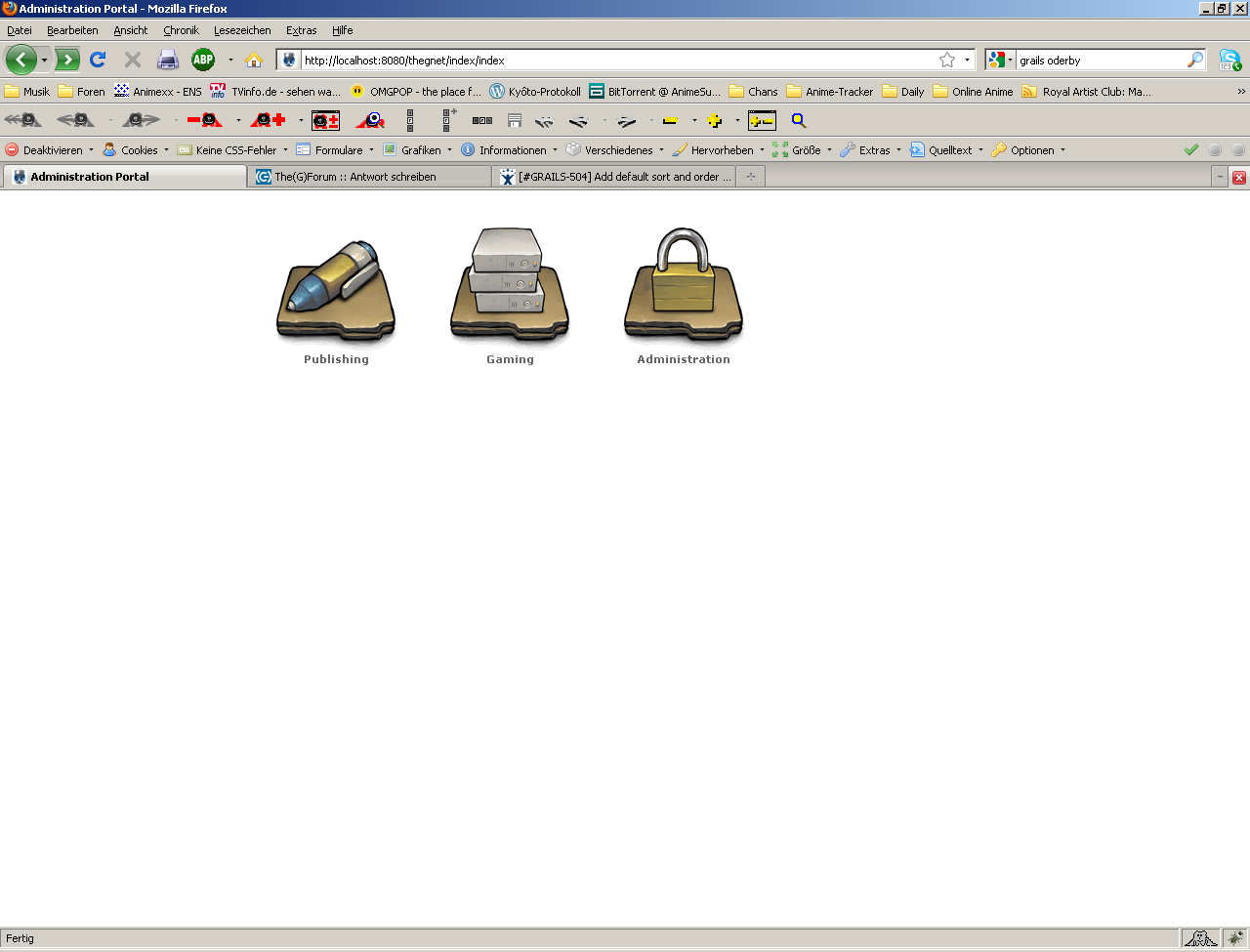The height and width of the screenshot is (952, 1250).
Task: Open the Informationen dropdown
Action: pyautogui.click(x=512, y=150)
